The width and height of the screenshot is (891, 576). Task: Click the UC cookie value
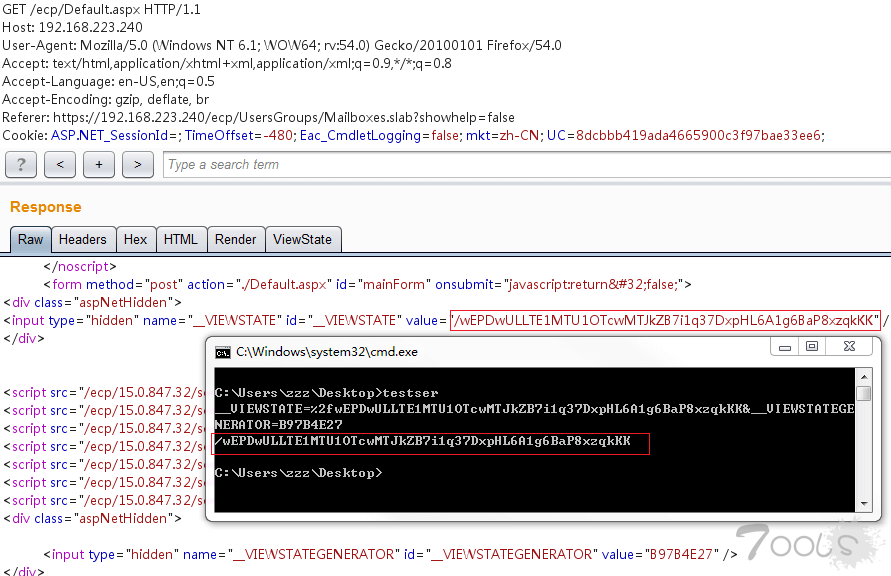click(698, 136)
